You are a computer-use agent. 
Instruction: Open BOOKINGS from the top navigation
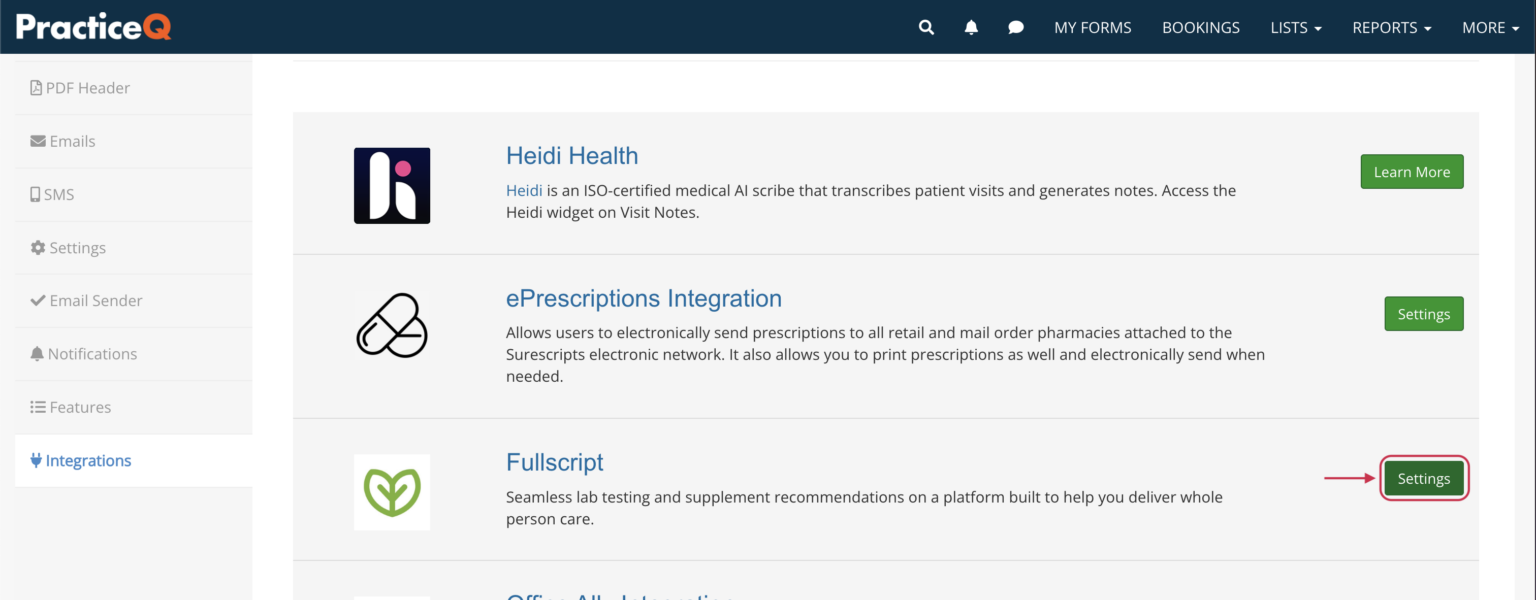tap(1200, 28)
